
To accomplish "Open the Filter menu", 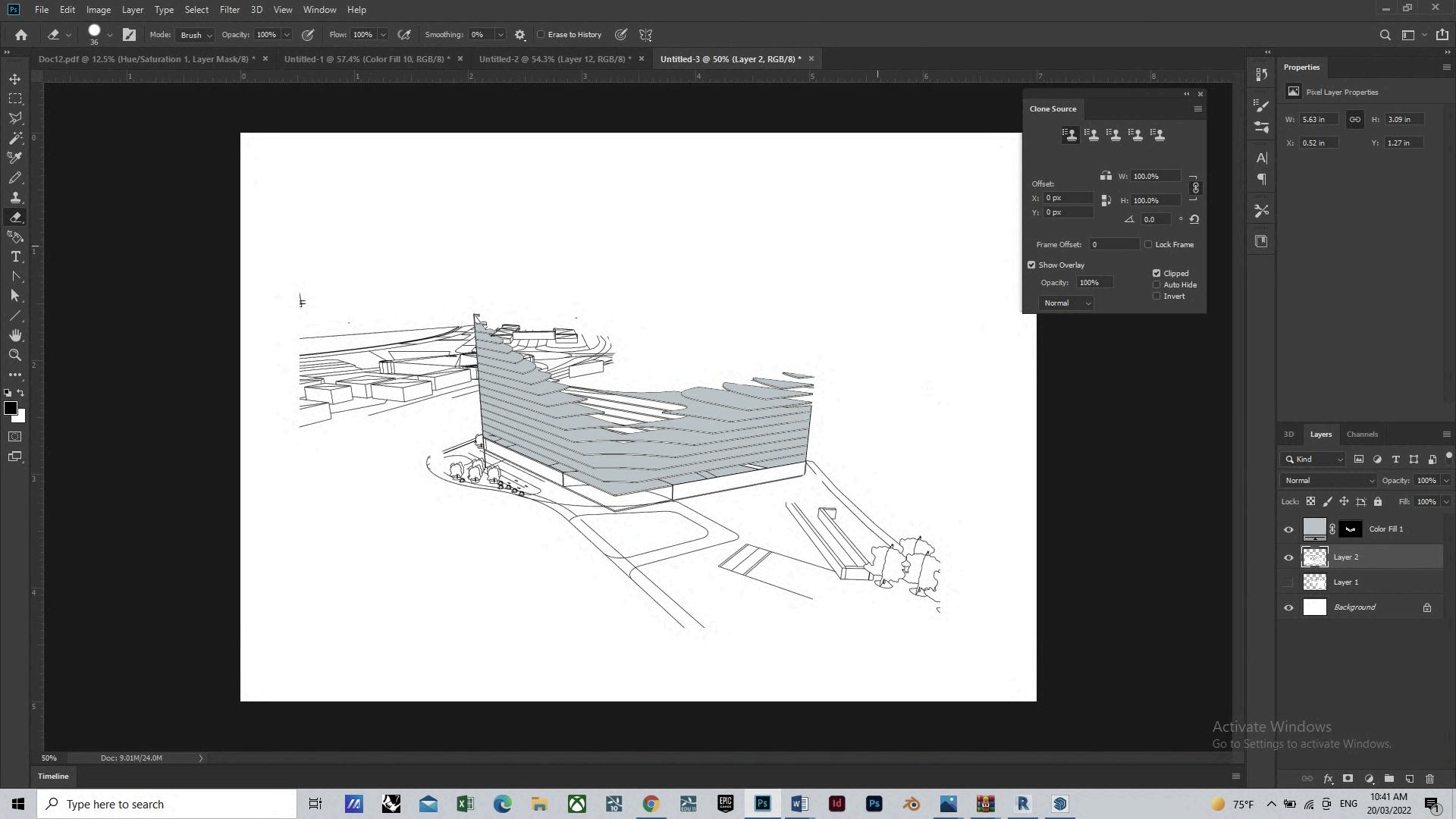I will [x=229, y=10].
